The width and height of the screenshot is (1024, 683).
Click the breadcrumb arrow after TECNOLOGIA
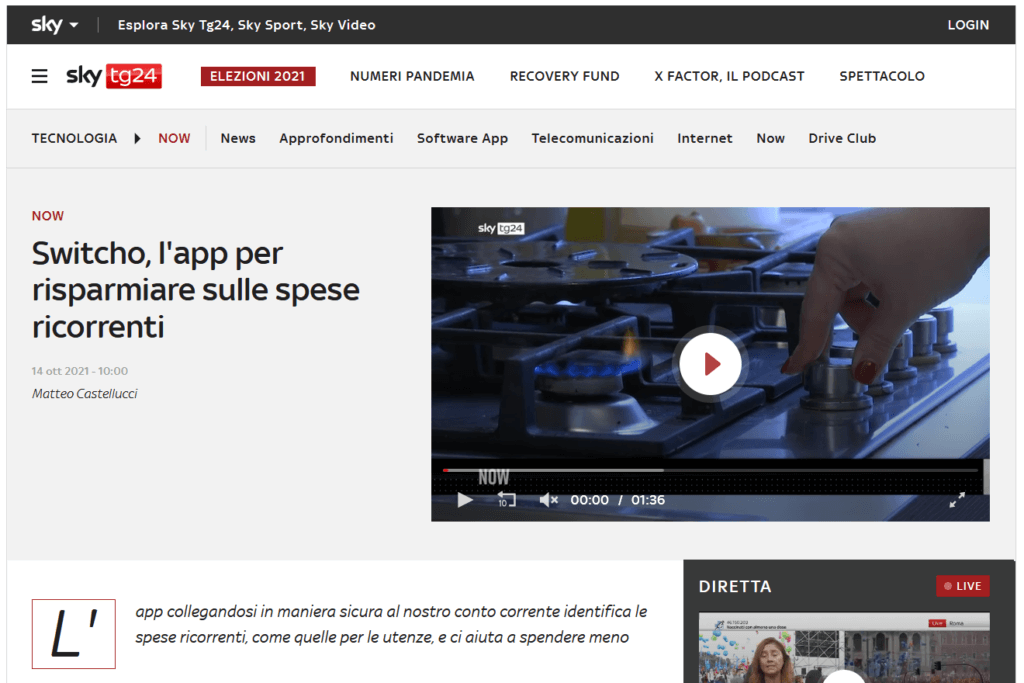coord(137,138)
